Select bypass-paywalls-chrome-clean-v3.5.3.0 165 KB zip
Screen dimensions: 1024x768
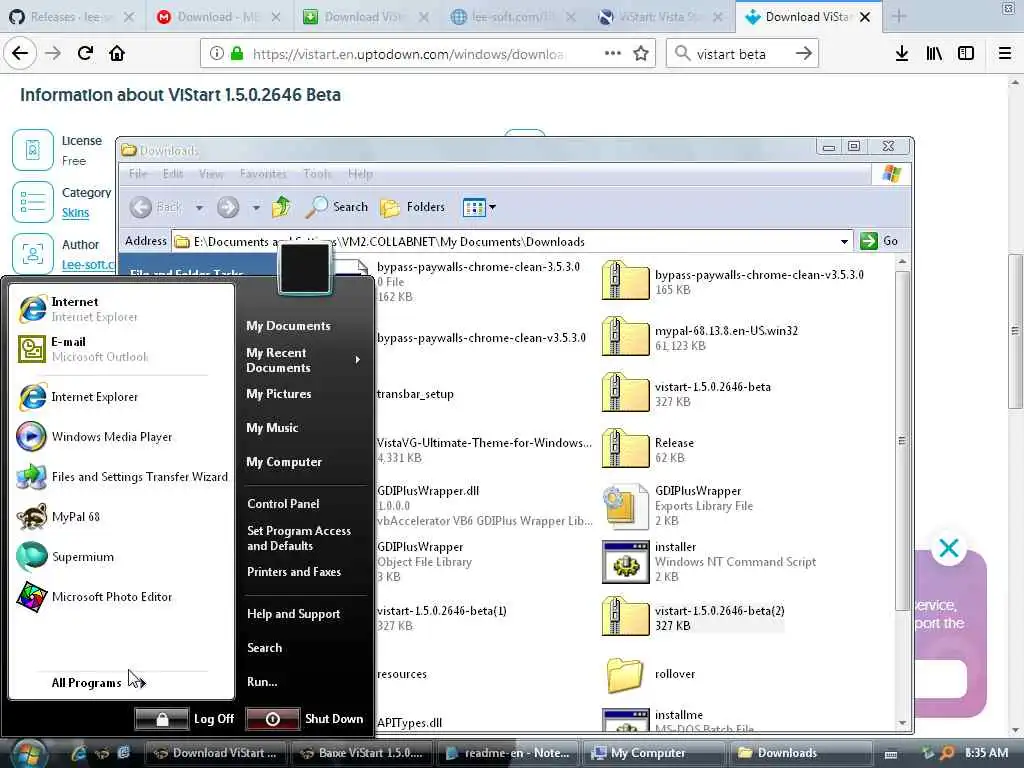733,281
